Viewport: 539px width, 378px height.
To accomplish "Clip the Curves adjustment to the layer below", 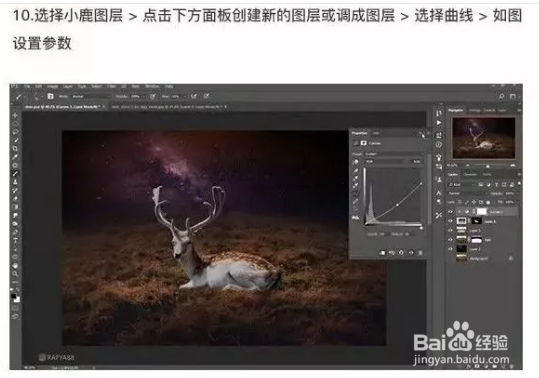I will (382, 253).
